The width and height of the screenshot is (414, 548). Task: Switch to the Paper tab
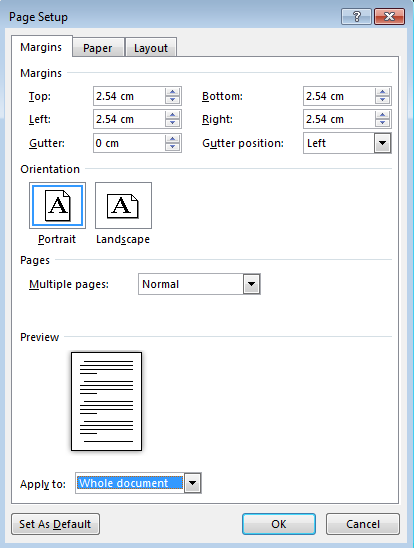(97, 48)
